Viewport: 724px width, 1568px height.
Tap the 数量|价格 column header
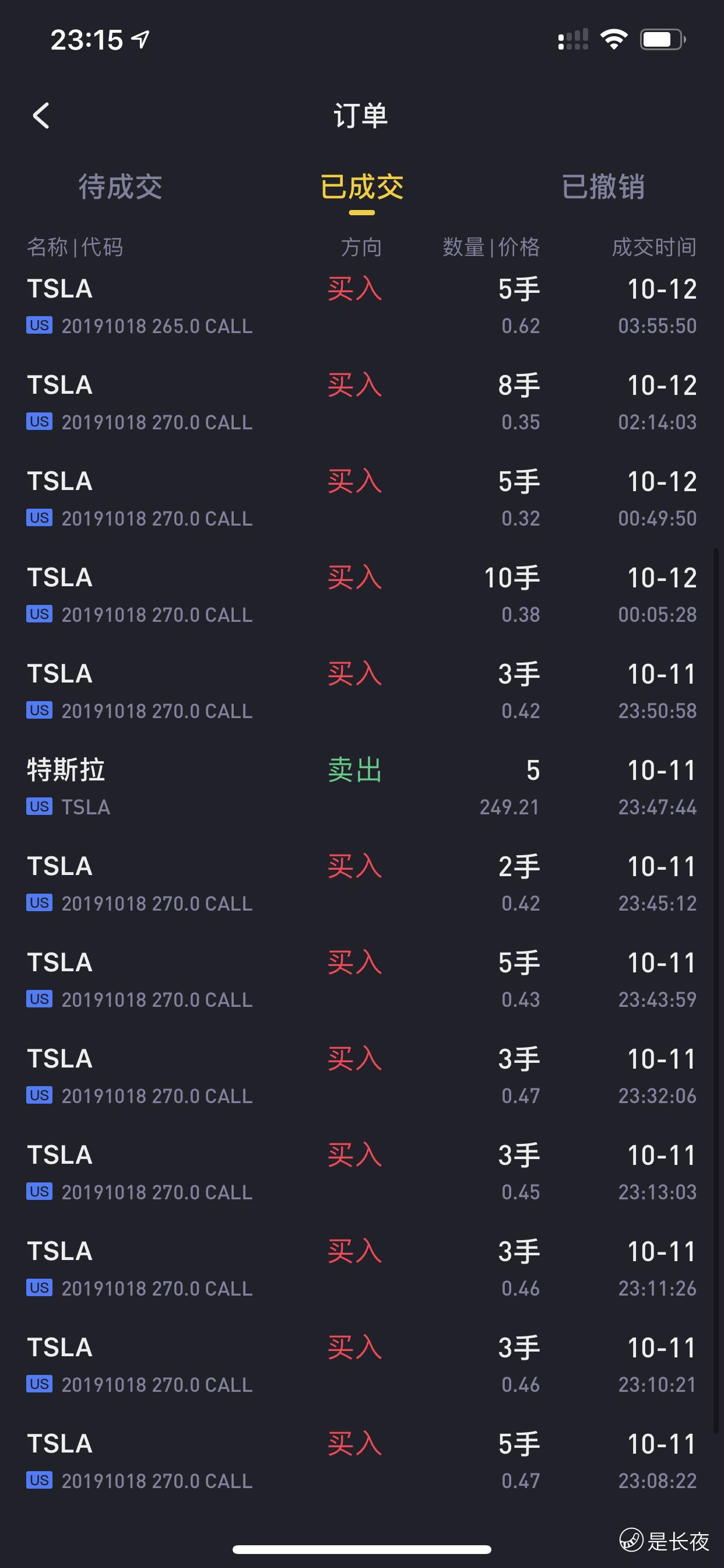click(490, 247)
